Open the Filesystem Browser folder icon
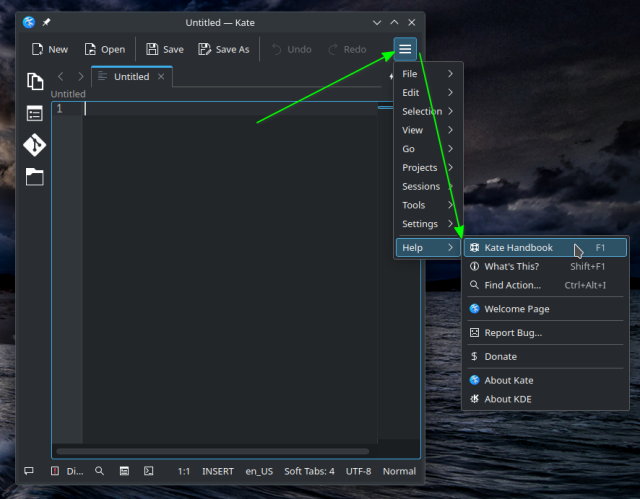The height and width of the screenshot is (499, 640). click(x=35, y=177)
